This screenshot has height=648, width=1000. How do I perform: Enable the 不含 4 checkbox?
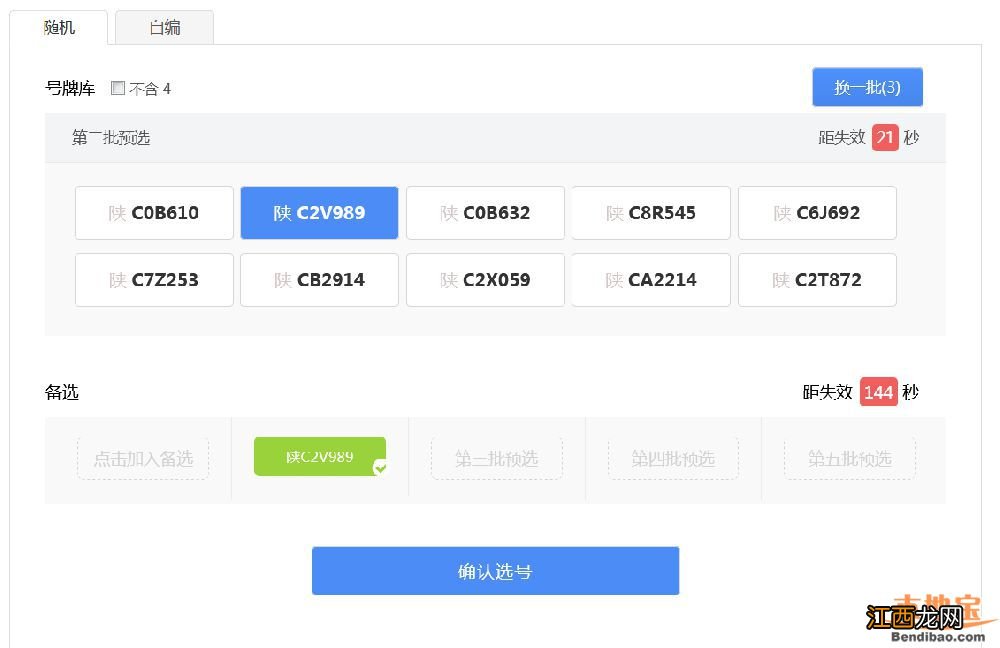(118, 88)
